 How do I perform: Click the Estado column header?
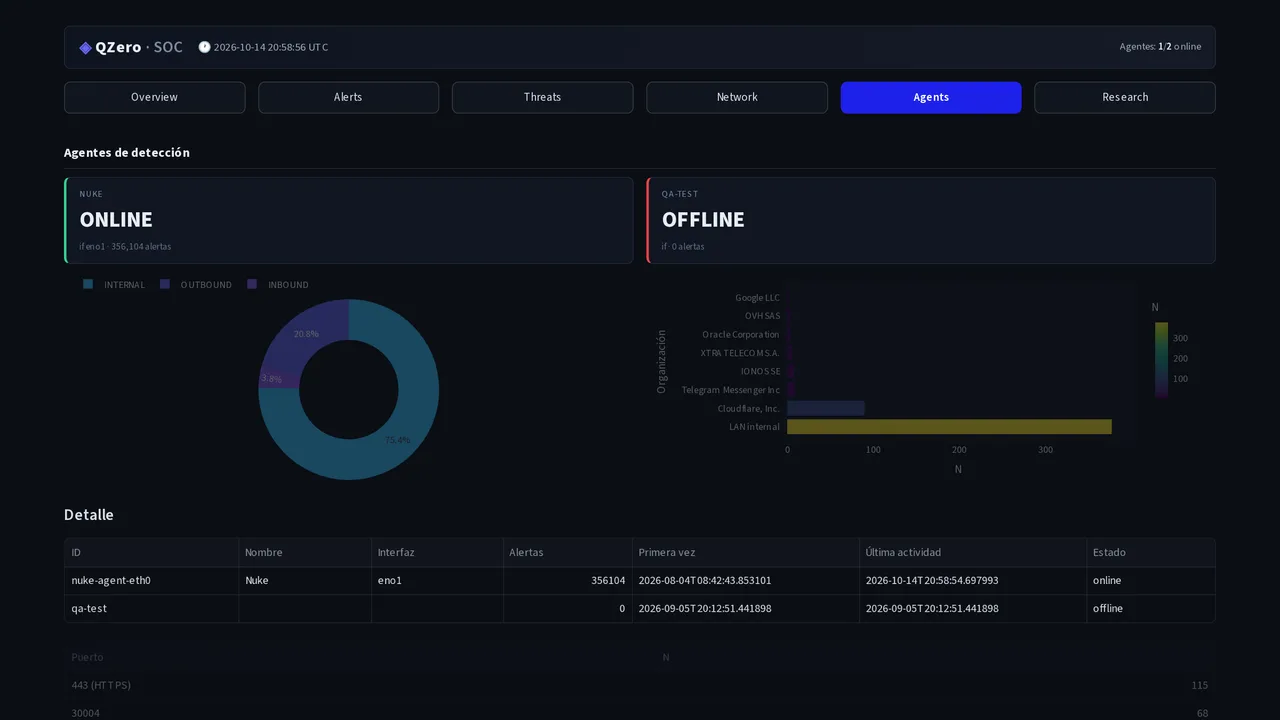click(1151, 552)
